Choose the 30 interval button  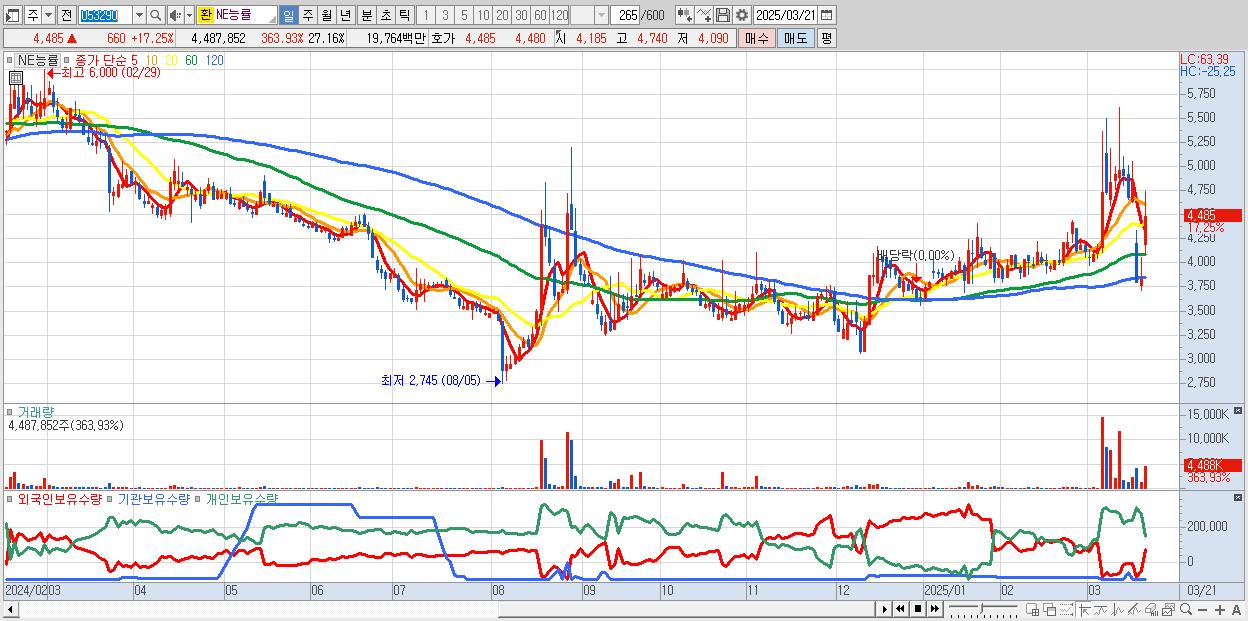point(521,15)
